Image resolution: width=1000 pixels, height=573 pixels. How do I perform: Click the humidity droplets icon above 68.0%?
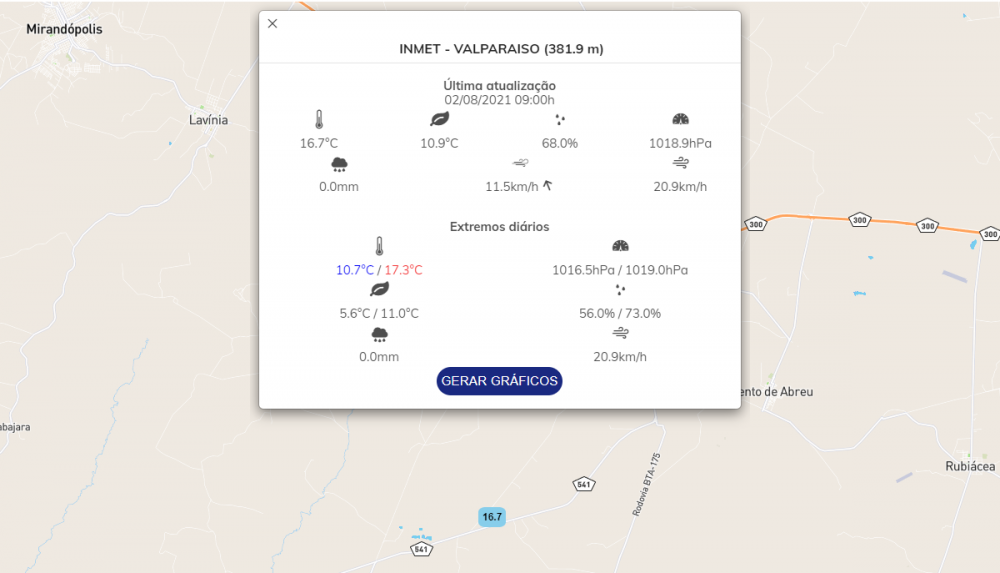pyautogui.click(x=560, y=119)
